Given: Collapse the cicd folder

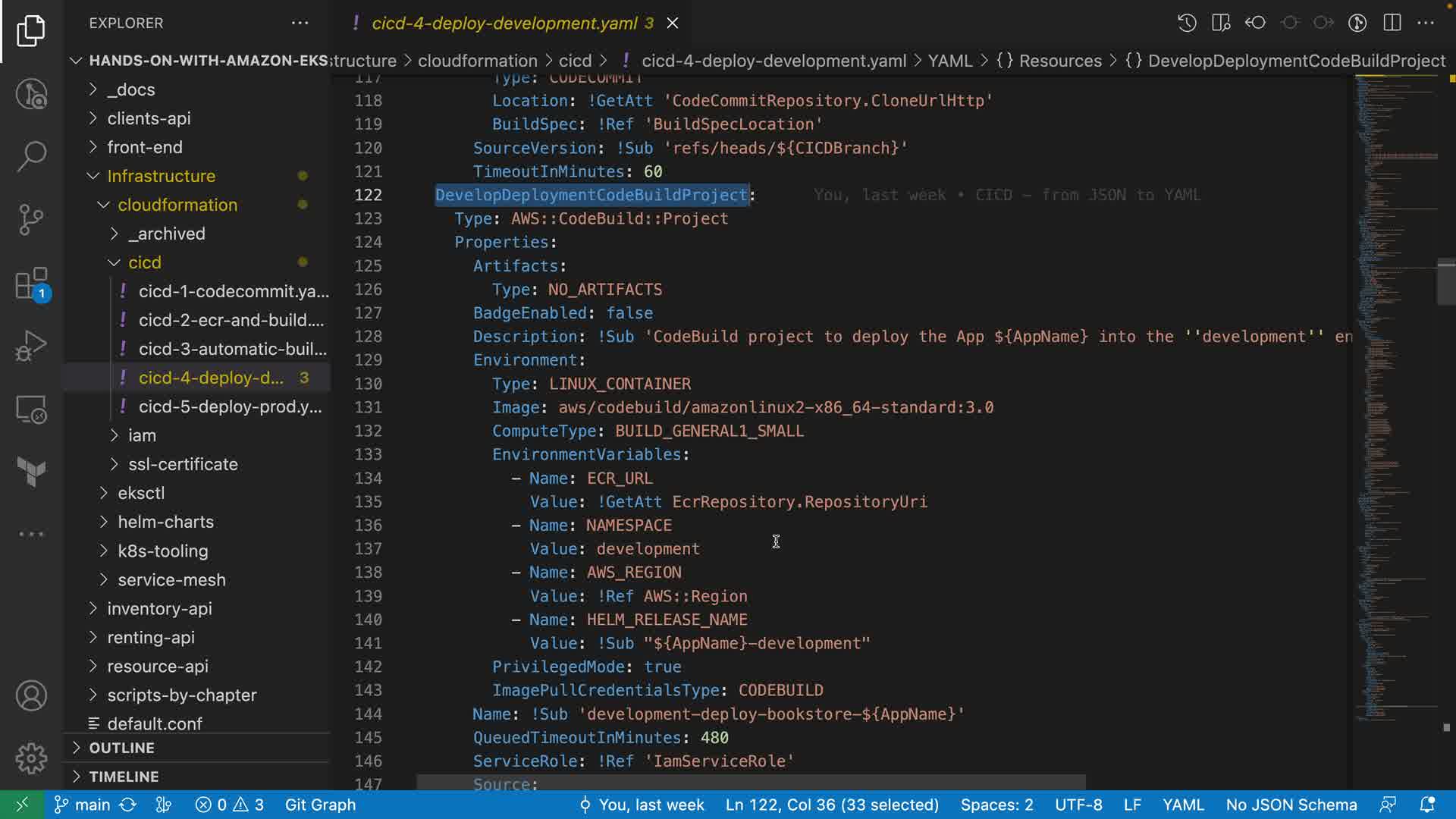Looking at the screenshot, I should pyautogui.click(x=144, y=262).
